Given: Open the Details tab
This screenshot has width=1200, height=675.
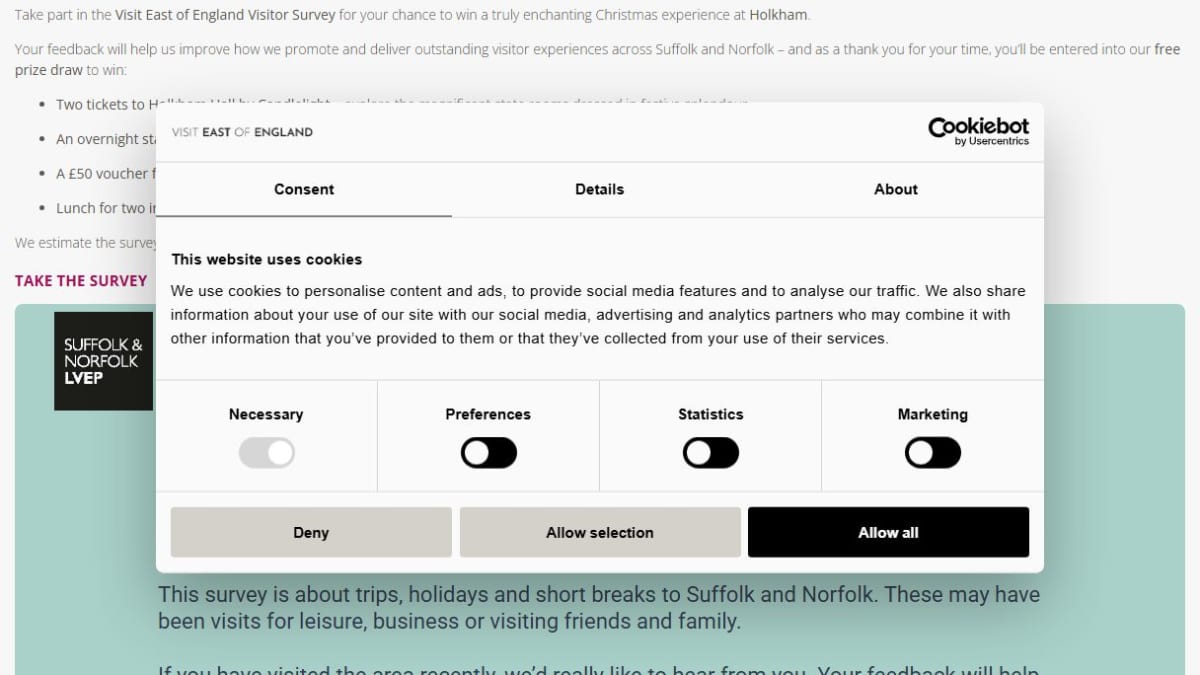Looking at the screenshot, I should click(x=600, y=189).
